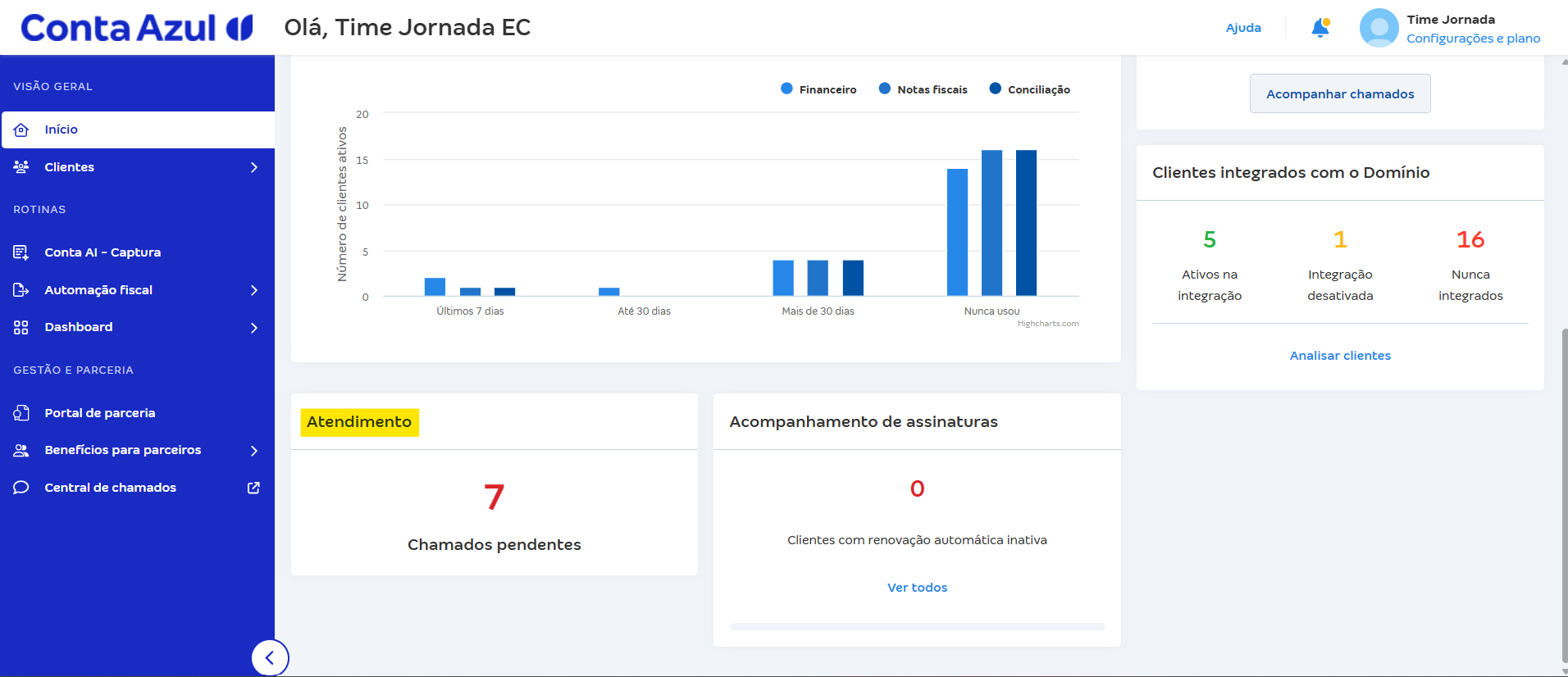
Task: Click the Conta Azul logo
Action: (x=137, y=28)
